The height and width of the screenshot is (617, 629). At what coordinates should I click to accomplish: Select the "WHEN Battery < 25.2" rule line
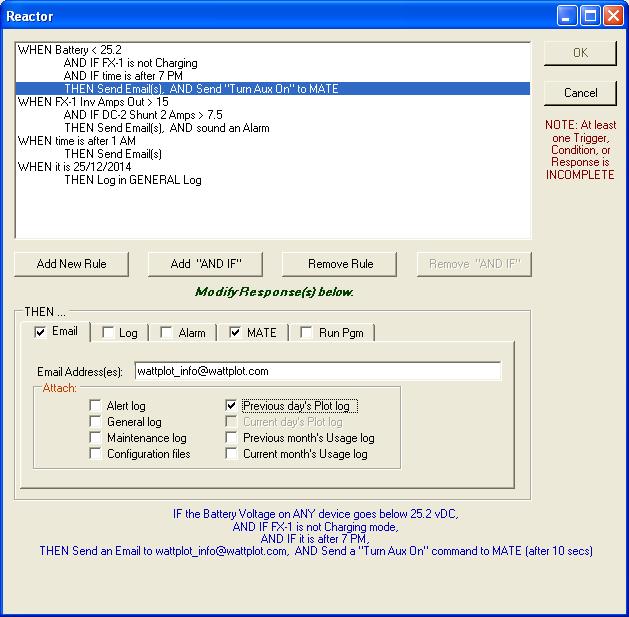[x=69, y=50]
